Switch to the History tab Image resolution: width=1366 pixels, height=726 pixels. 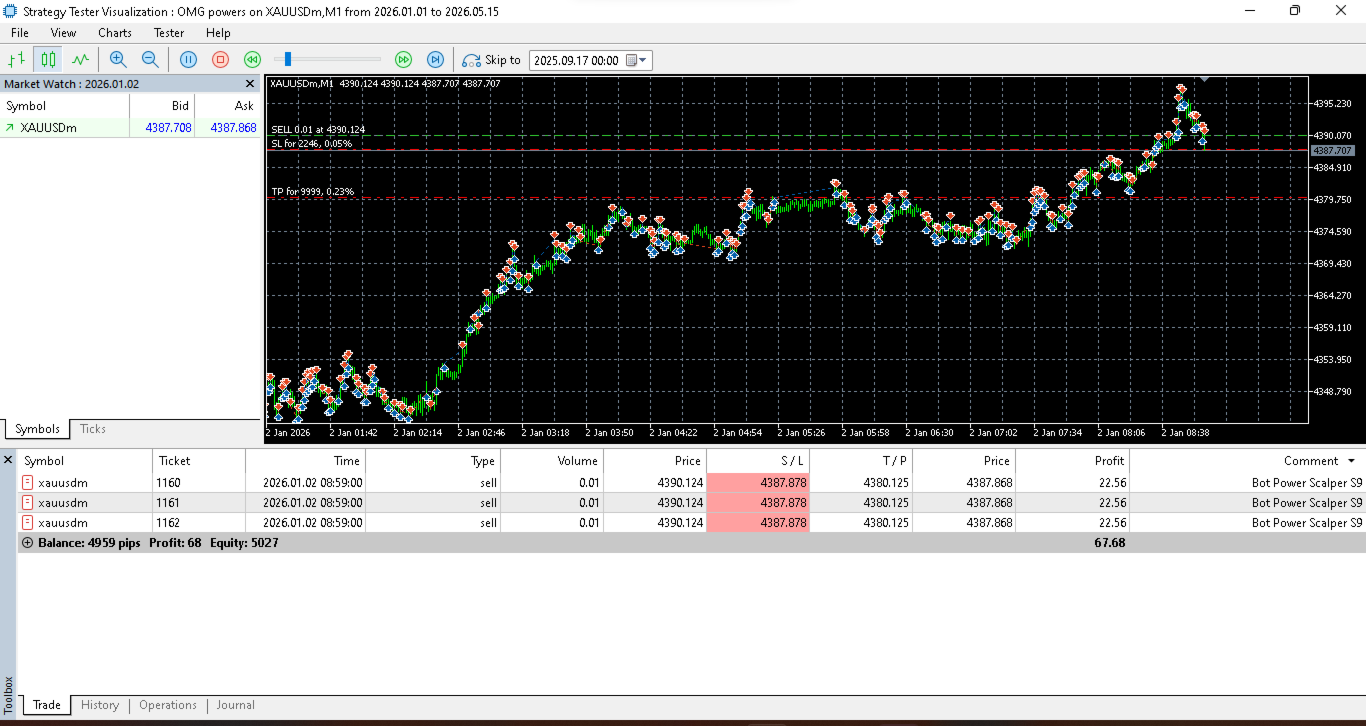pos(100,705)
